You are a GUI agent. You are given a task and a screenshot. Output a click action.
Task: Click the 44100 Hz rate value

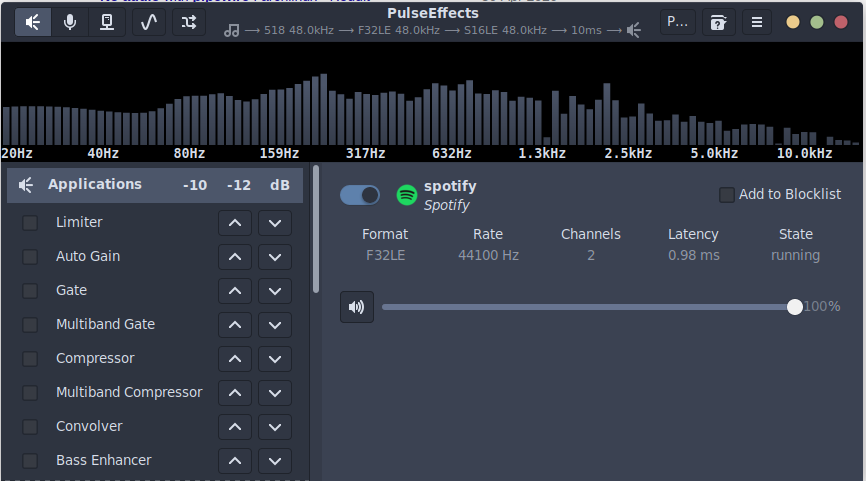pos(488,255)
